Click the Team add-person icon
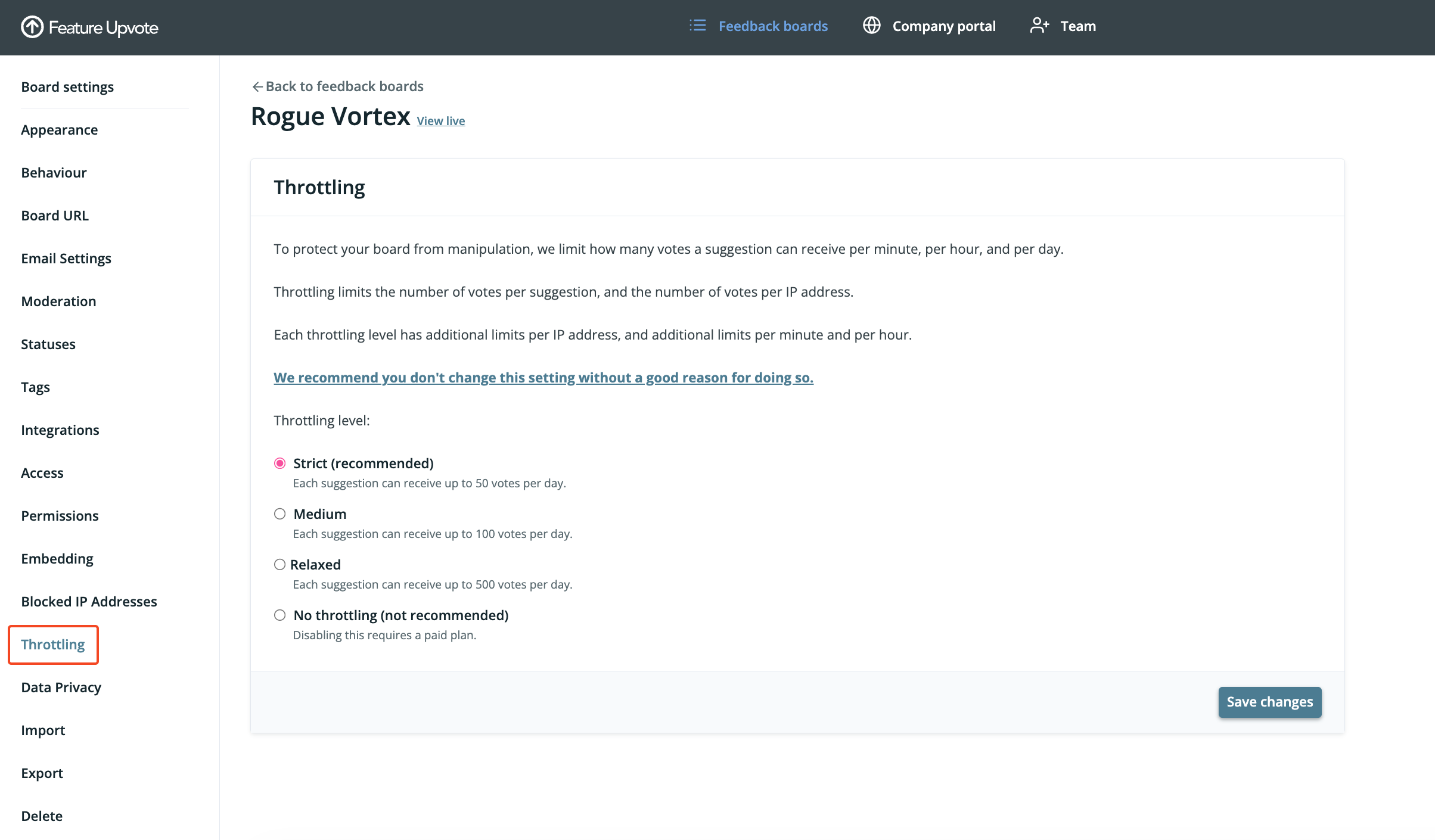This screenshot has height=840, width=1435. tap(1039, 26)
